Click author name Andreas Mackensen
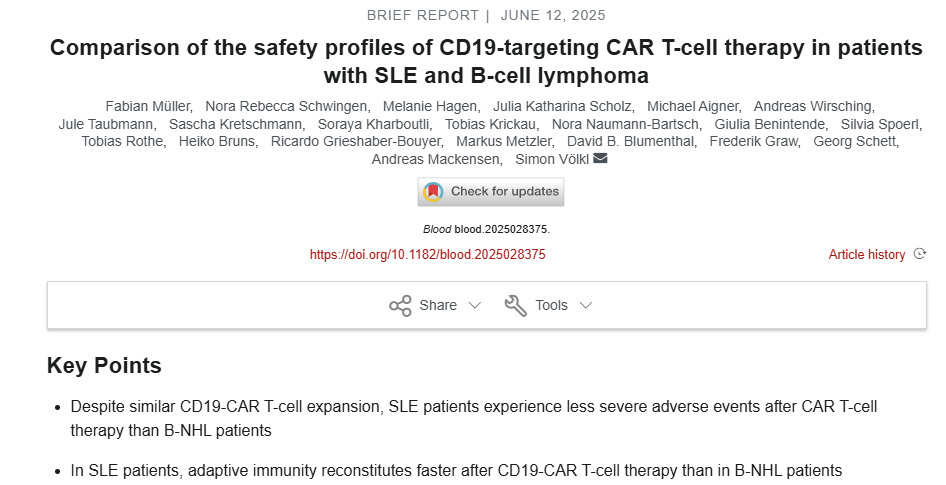946x485 pixels. click(x=435, y=160)
